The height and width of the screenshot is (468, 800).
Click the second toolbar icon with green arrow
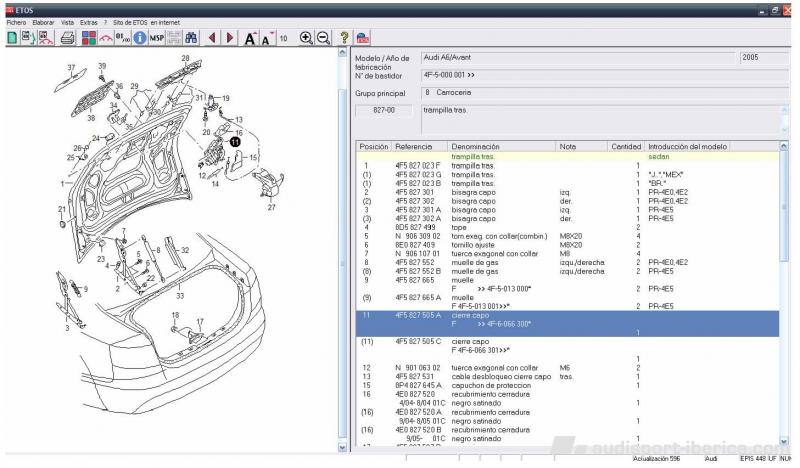(x=29, y=38)
